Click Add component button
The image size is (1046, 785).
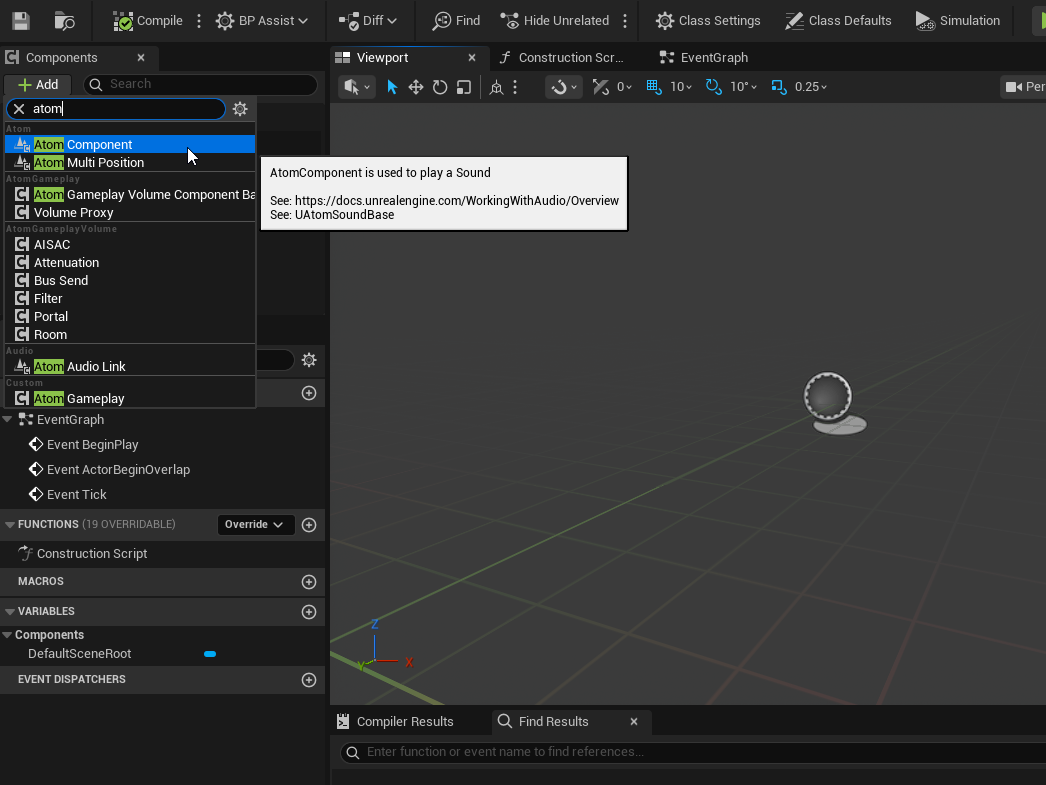(x=39, y=85)
